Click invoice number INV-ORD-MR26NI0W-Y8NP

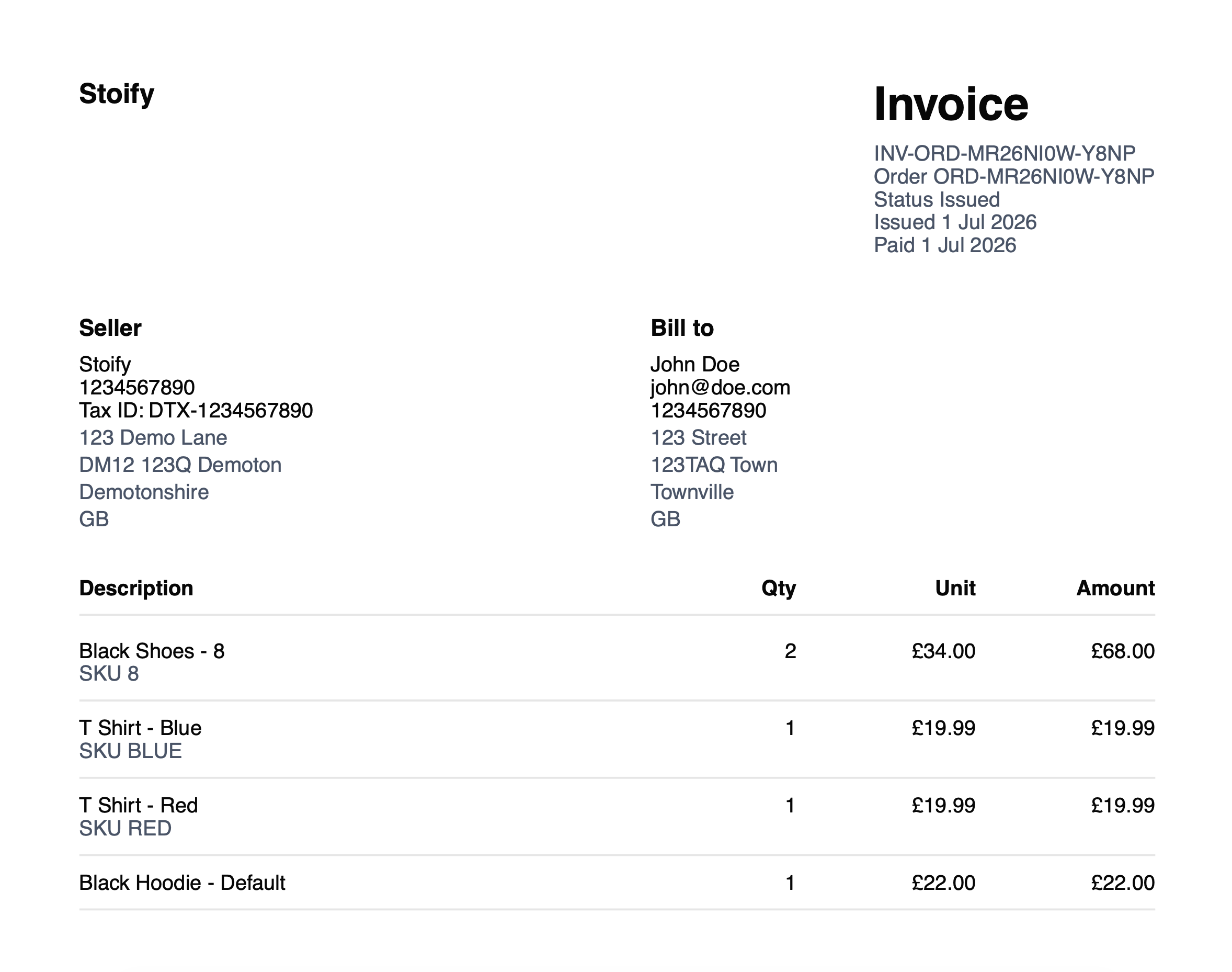1005,154
